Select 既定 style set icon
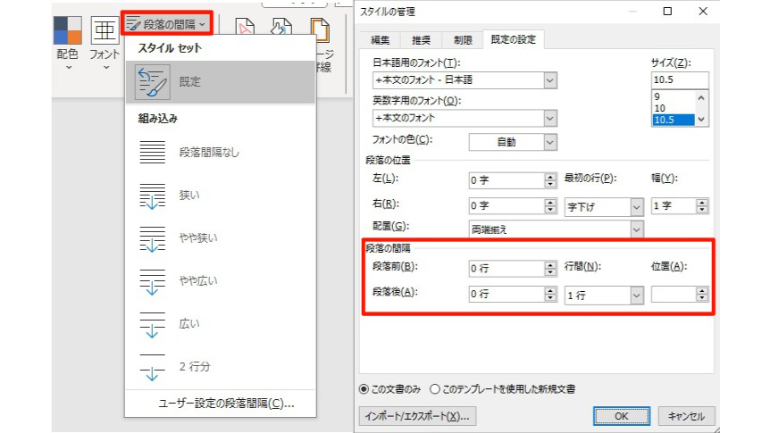The image size is (770, 433). click(x=154, y=84)
